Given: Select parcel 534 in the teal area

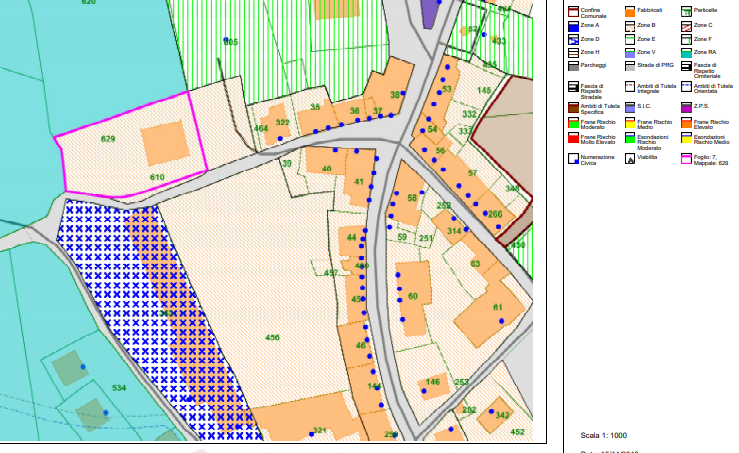Looking at the screenshot, I should (x=119, y=387).
